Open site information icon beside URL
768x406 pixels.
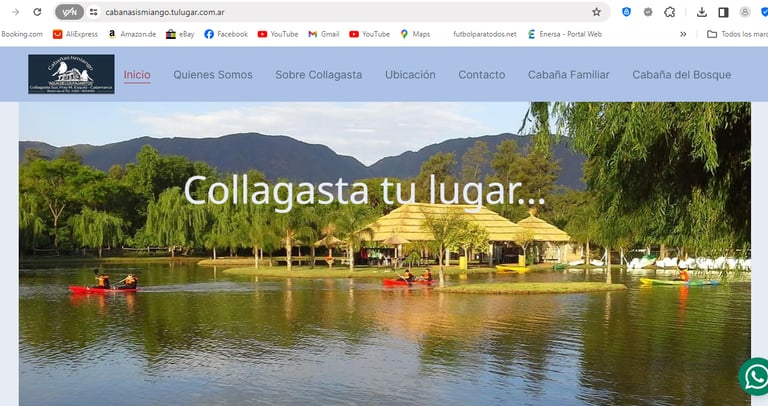94,12
